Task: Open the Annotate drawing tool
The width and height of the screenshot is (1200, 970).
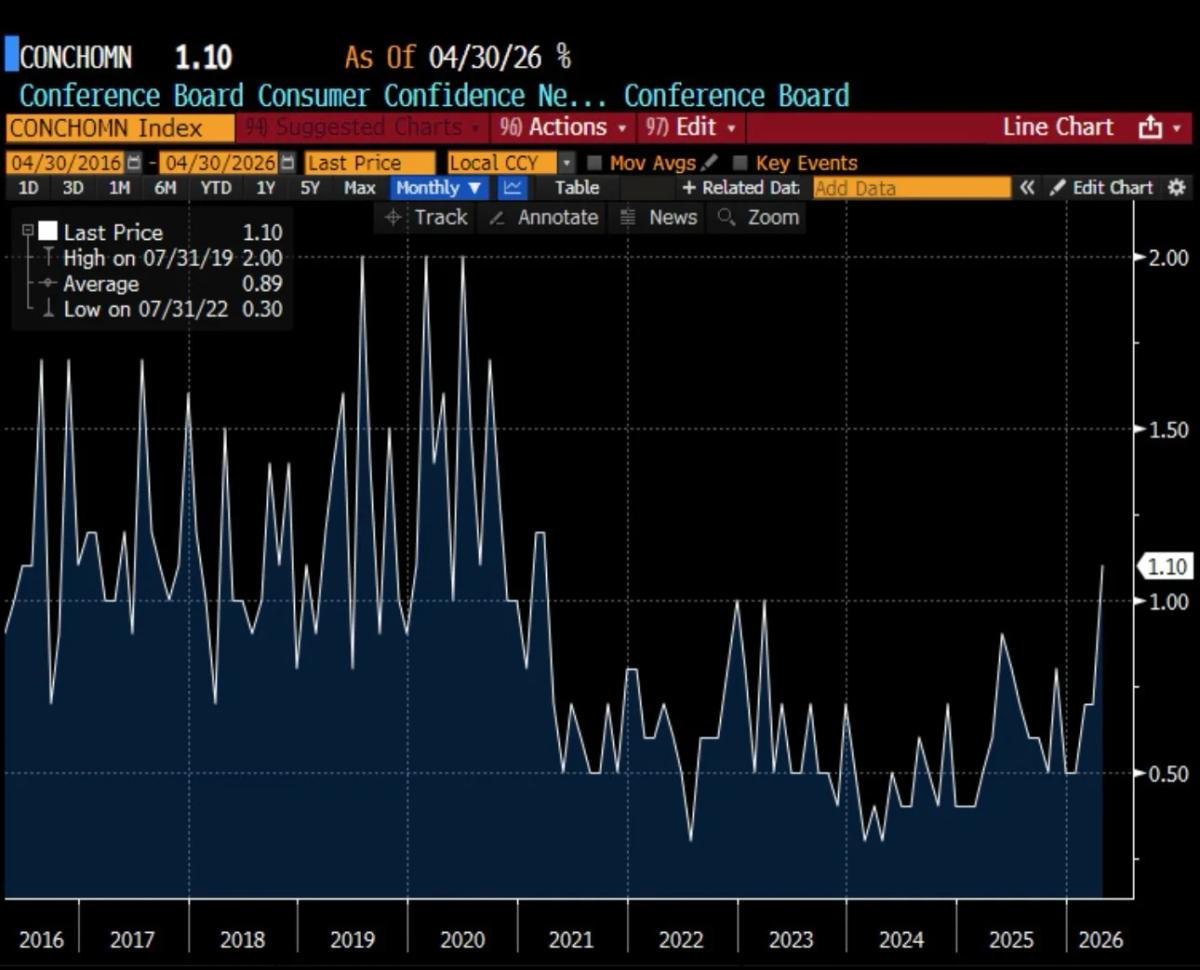Action: [x=545, y=217]
